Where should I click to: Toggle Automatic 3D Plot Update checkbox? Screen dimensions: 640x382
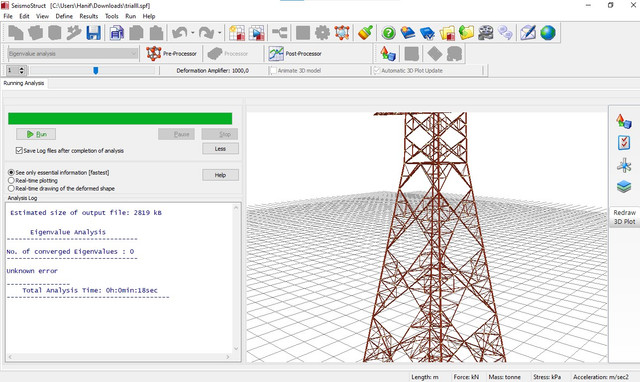[x=377, y=71]
